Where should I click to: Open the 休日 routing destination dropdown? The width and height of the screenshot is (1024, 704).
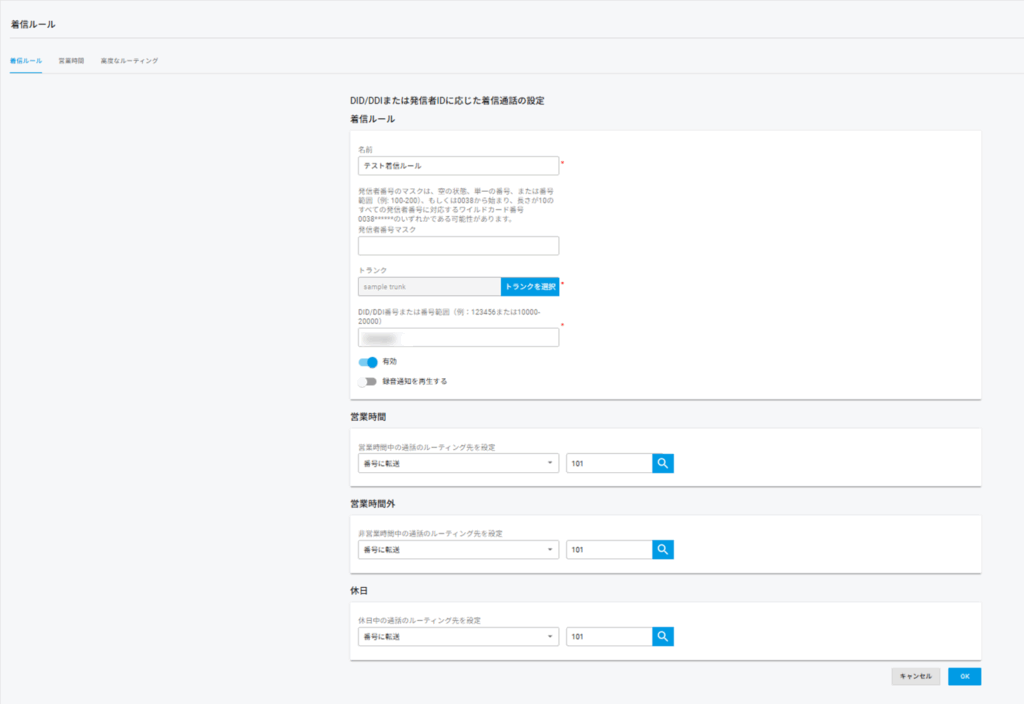[x=458, y=636]
